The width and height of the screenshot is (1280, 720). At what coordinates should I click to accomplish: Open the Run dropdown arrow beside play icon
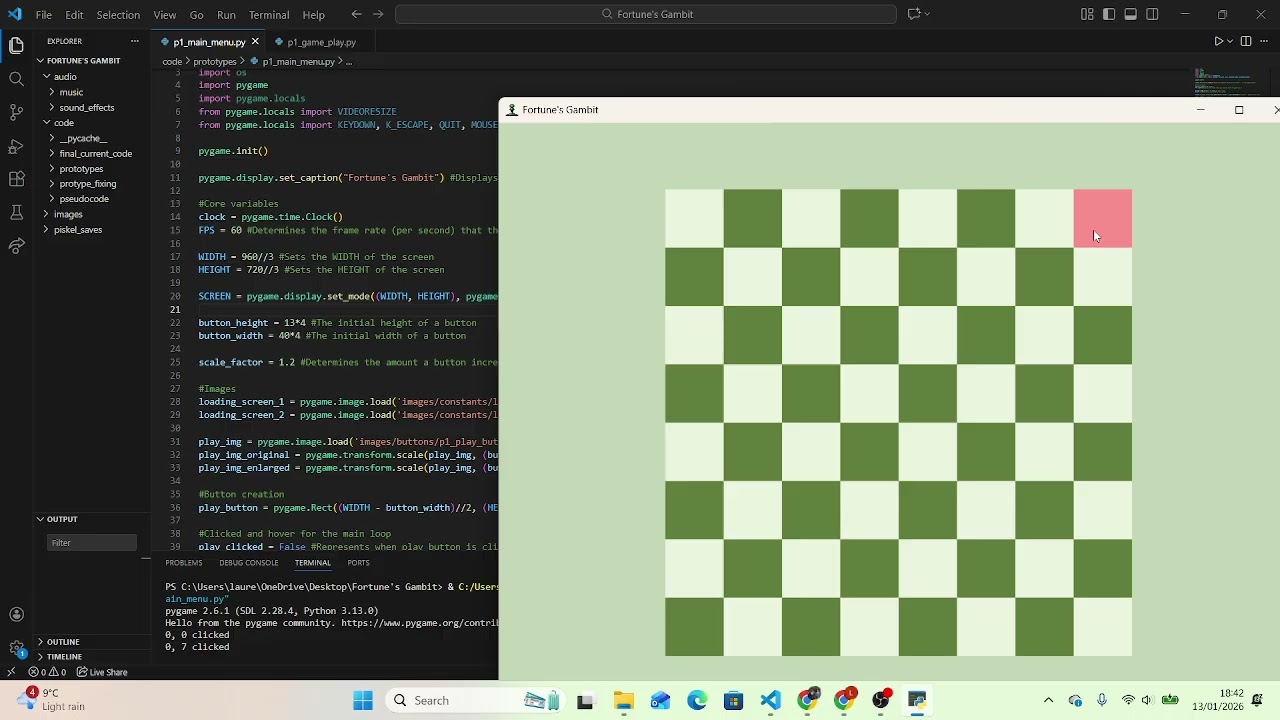(x=1229, y=41)
